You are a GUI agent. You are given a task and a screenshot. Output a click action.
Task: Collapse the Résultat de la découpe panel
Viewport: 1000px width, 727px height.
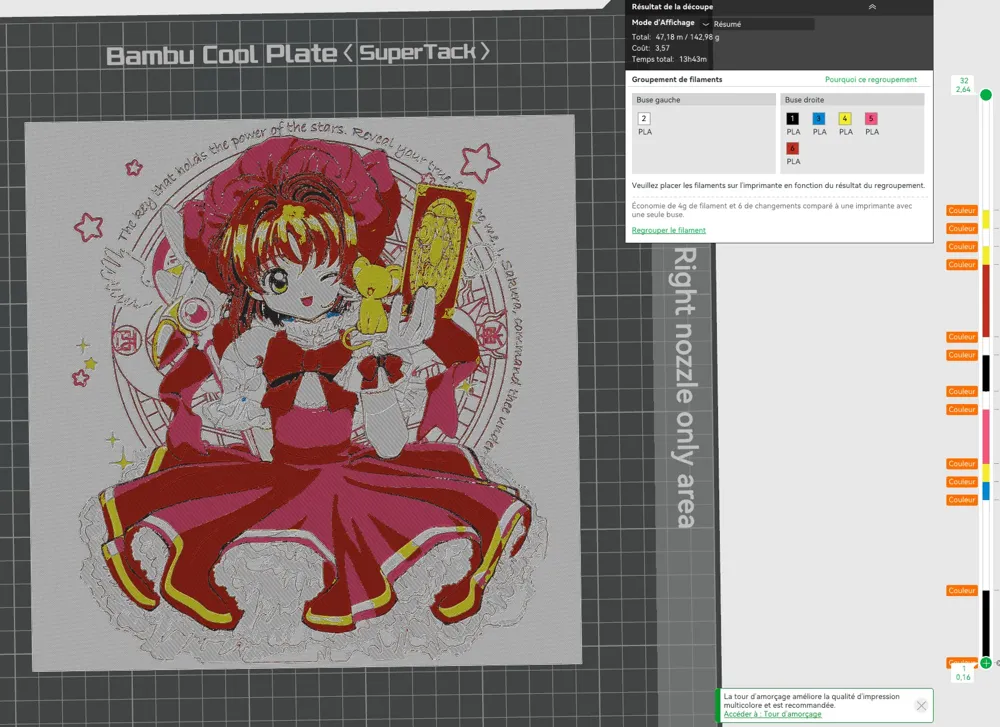click(x=872, y=6)
